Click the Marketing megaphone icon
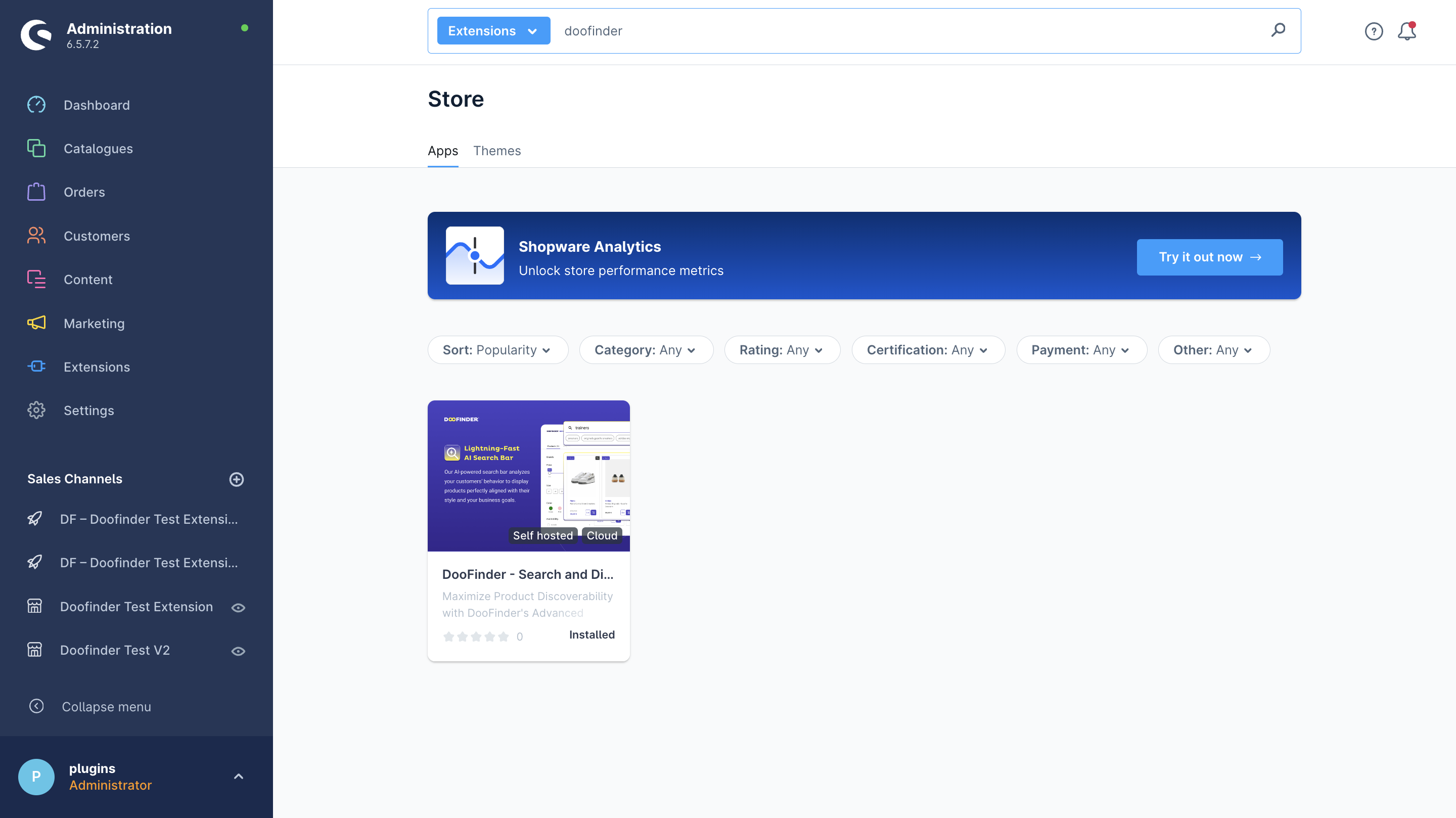 [x=36, y=324]
